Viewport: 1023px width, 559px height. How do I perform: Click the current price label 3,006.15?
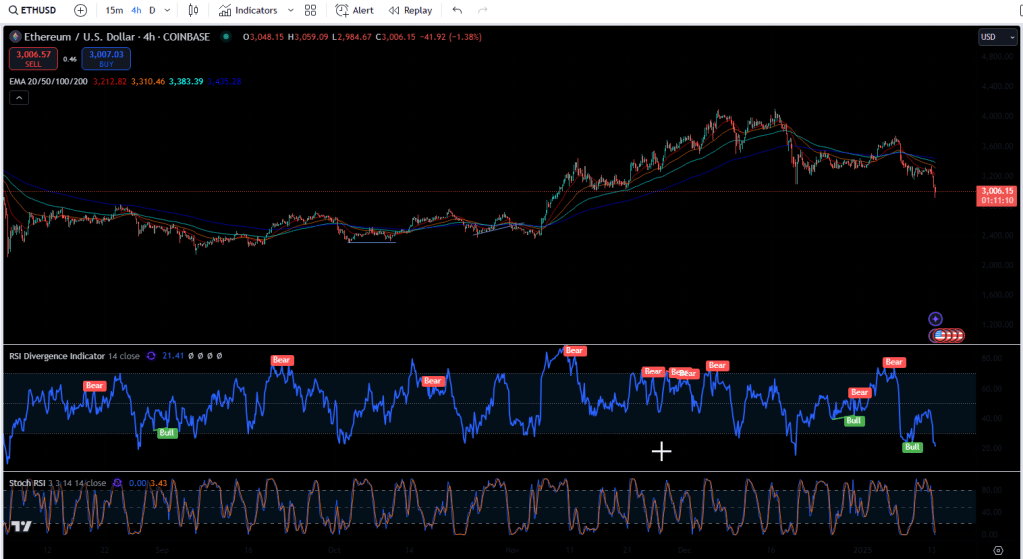[x=997, y=191]
